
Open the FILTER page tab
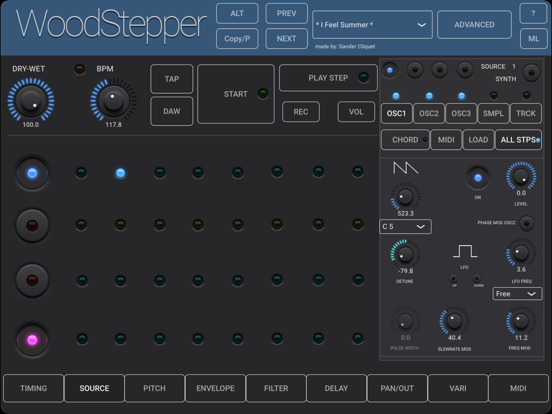pyautogui.click(x=276, y=388)
